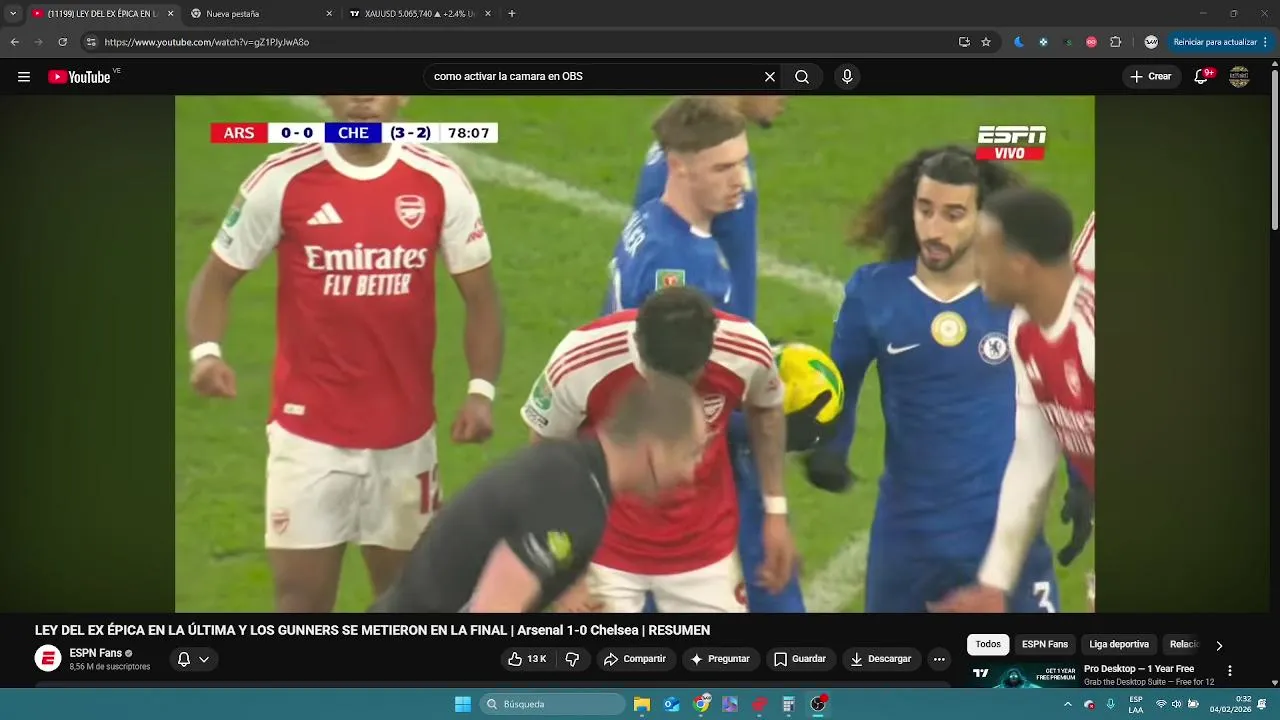Go back to the previous page
This screenshot has width=1280, height=720.
pyautogui.click(x=15, y=42)
